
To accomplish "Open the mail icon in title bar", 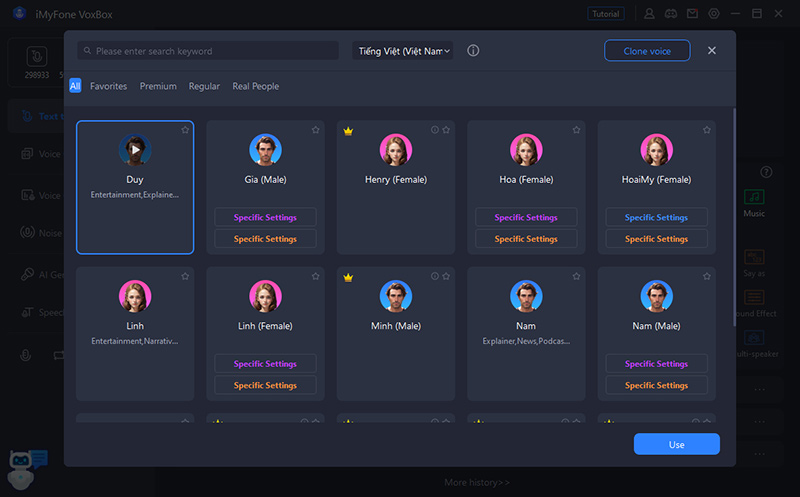I will pyautogui.click(x=692, y=14).
